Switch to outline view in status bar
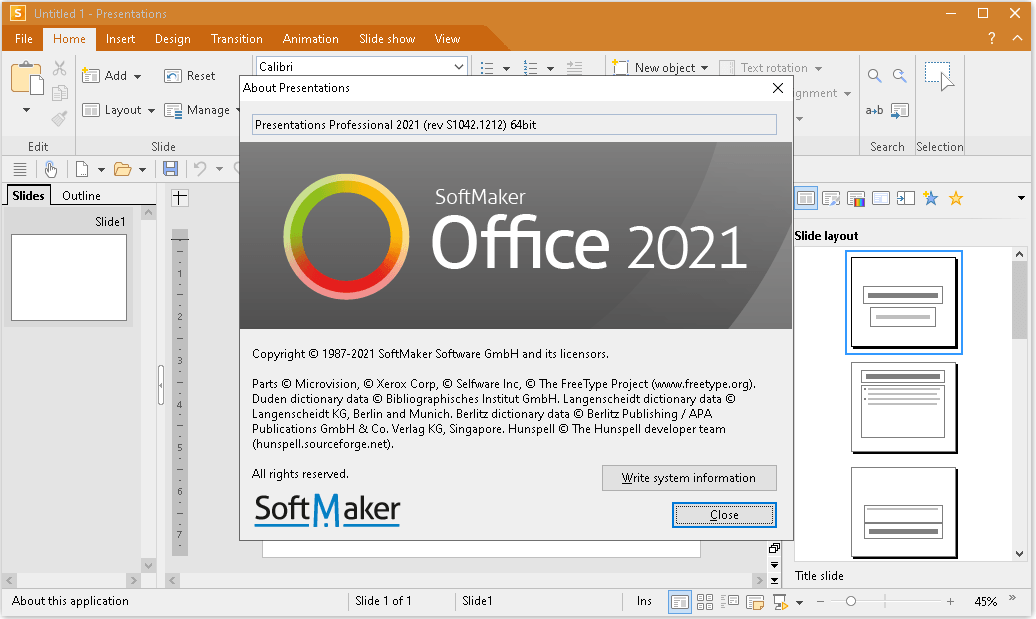The width and height of the screenshot is (1036, 619). (x=730, y=601)
